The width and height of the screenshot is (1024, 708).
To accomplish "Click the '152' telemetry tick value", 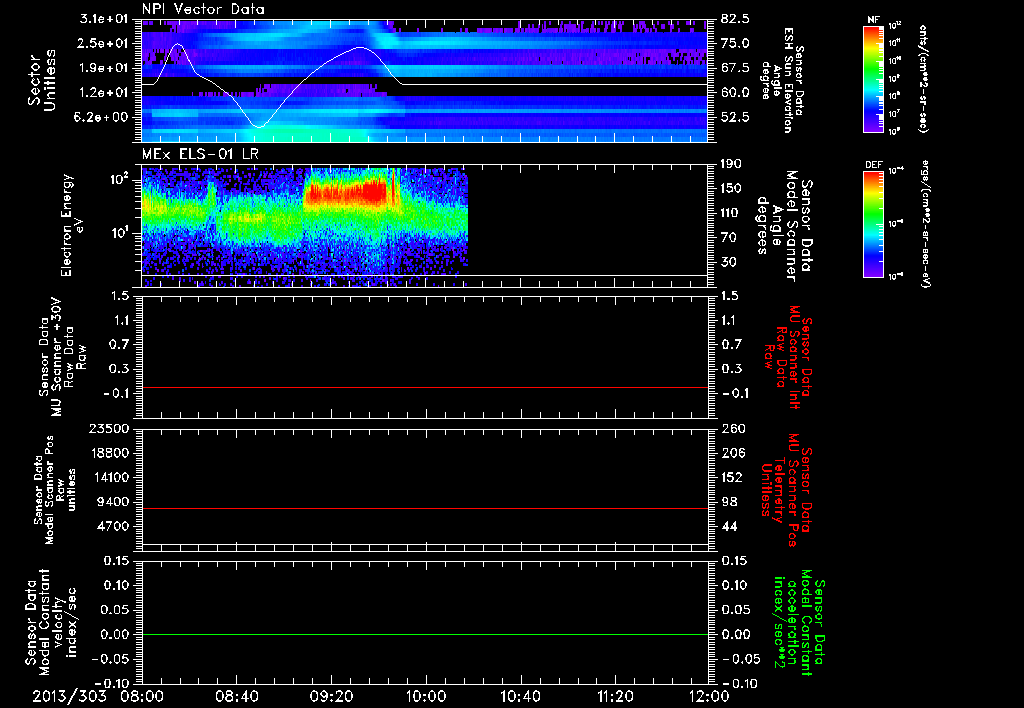I will [732, 477].
